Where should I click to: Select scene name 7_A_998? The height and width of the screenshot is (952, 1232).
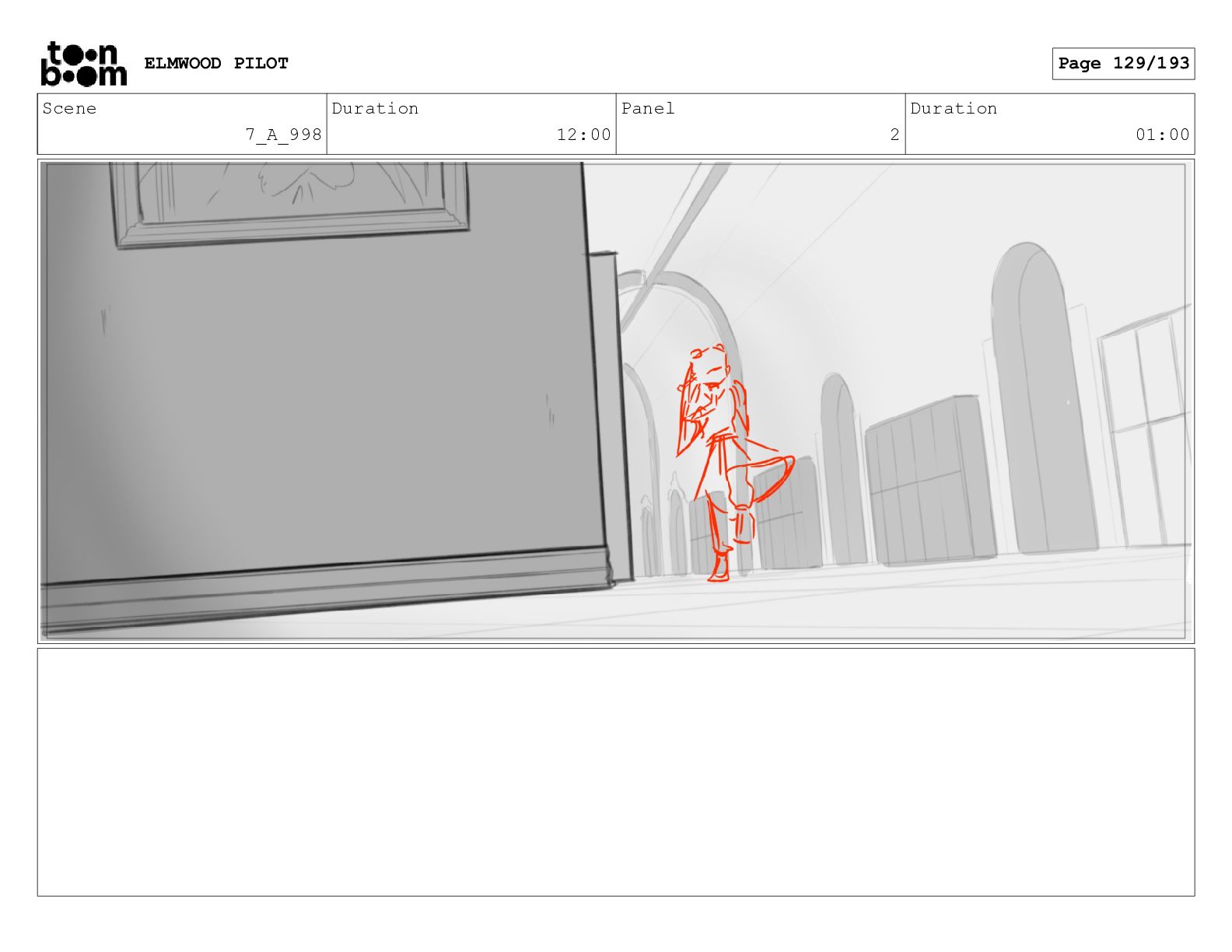[x=284, y=135]
